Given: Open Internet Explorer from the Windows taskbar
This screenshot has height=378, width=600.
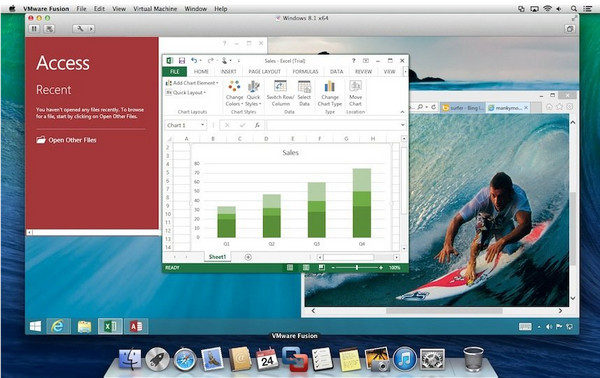Looking at the screenshot, I should point(58,326).
